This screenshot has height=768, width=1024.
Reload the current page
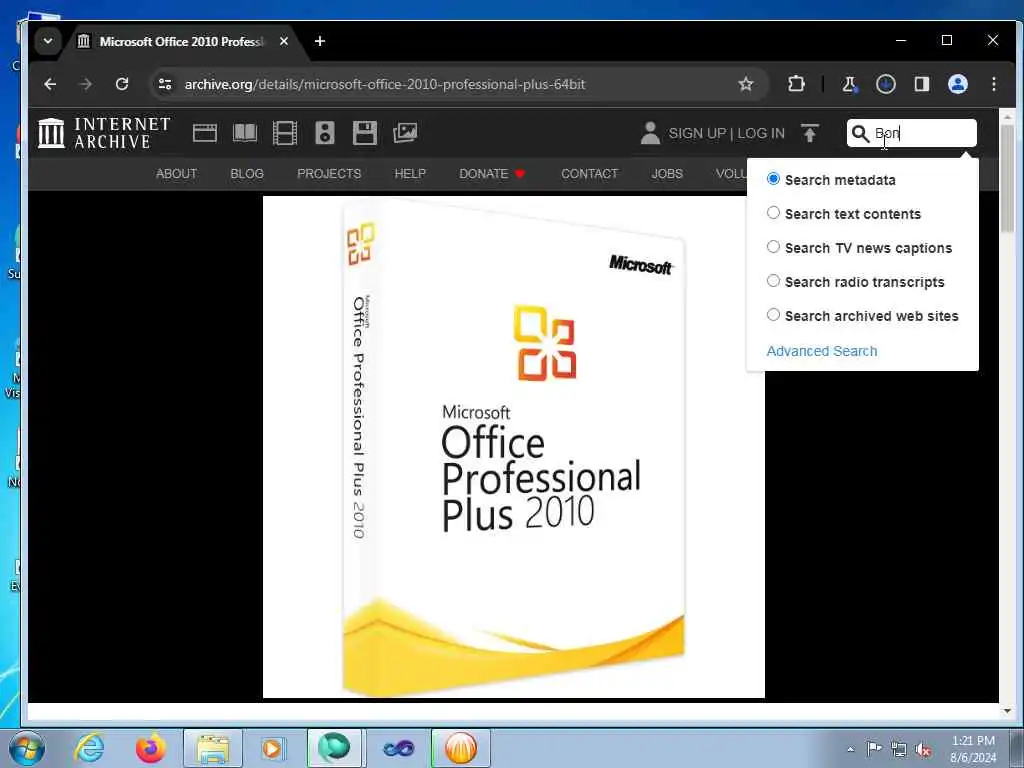tap(121, 84)
